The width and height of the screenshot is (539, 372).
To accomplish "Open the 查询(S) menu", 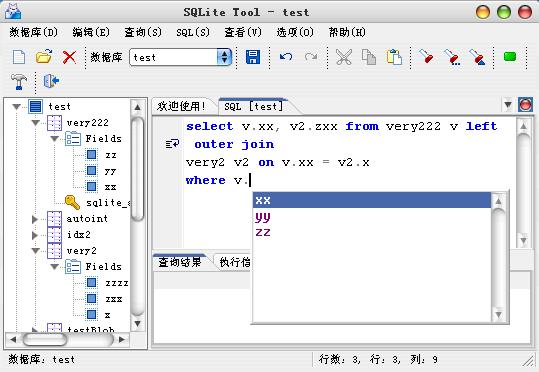I will point(143,32).
